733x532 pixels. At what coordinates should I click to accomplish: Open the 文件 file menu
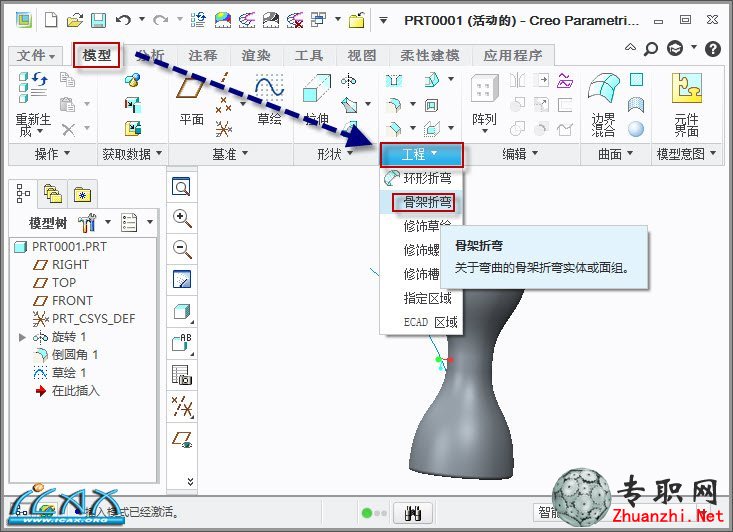(x=36, y=56)
